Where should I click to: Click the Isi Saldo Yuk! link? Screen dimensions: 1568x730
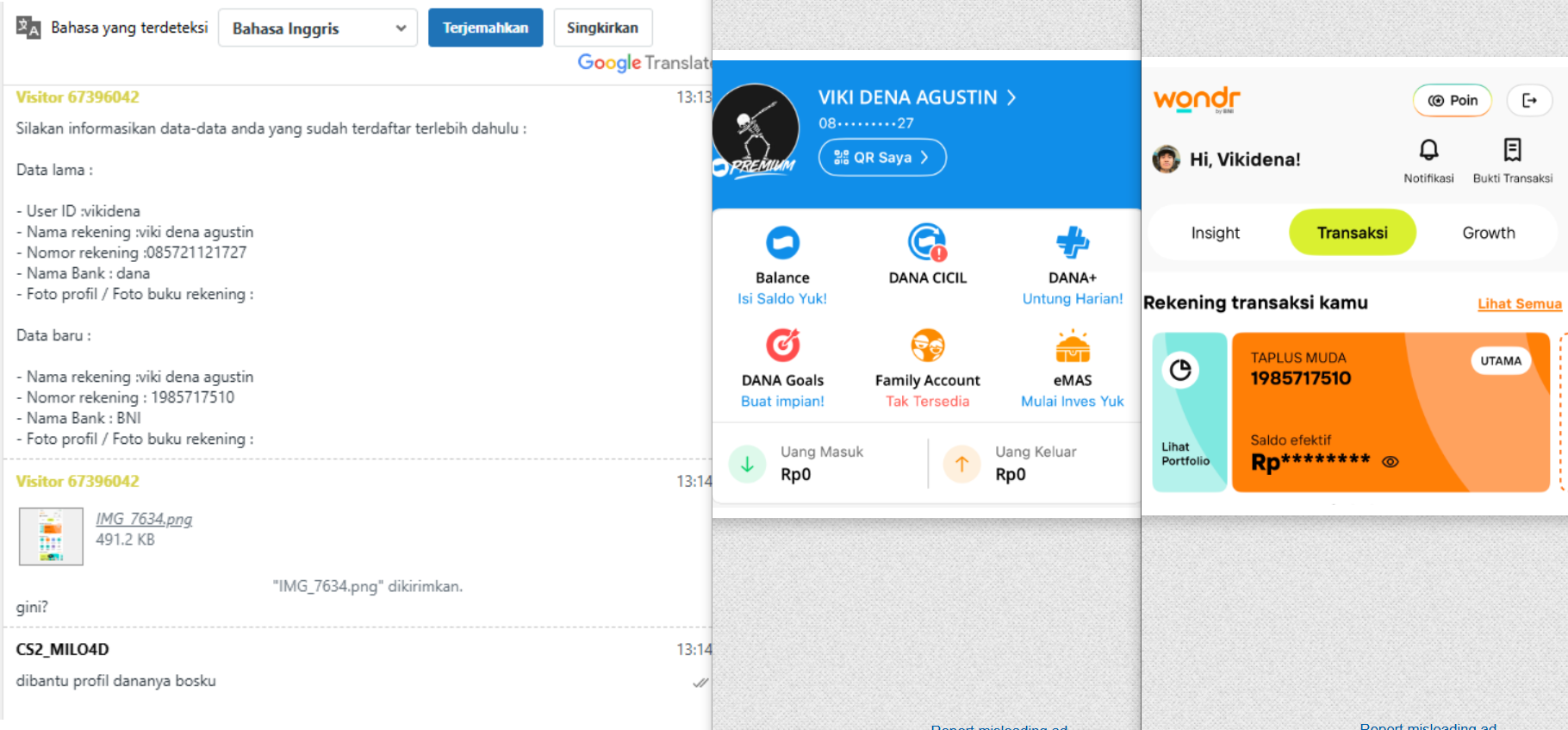tap(782, 298)
